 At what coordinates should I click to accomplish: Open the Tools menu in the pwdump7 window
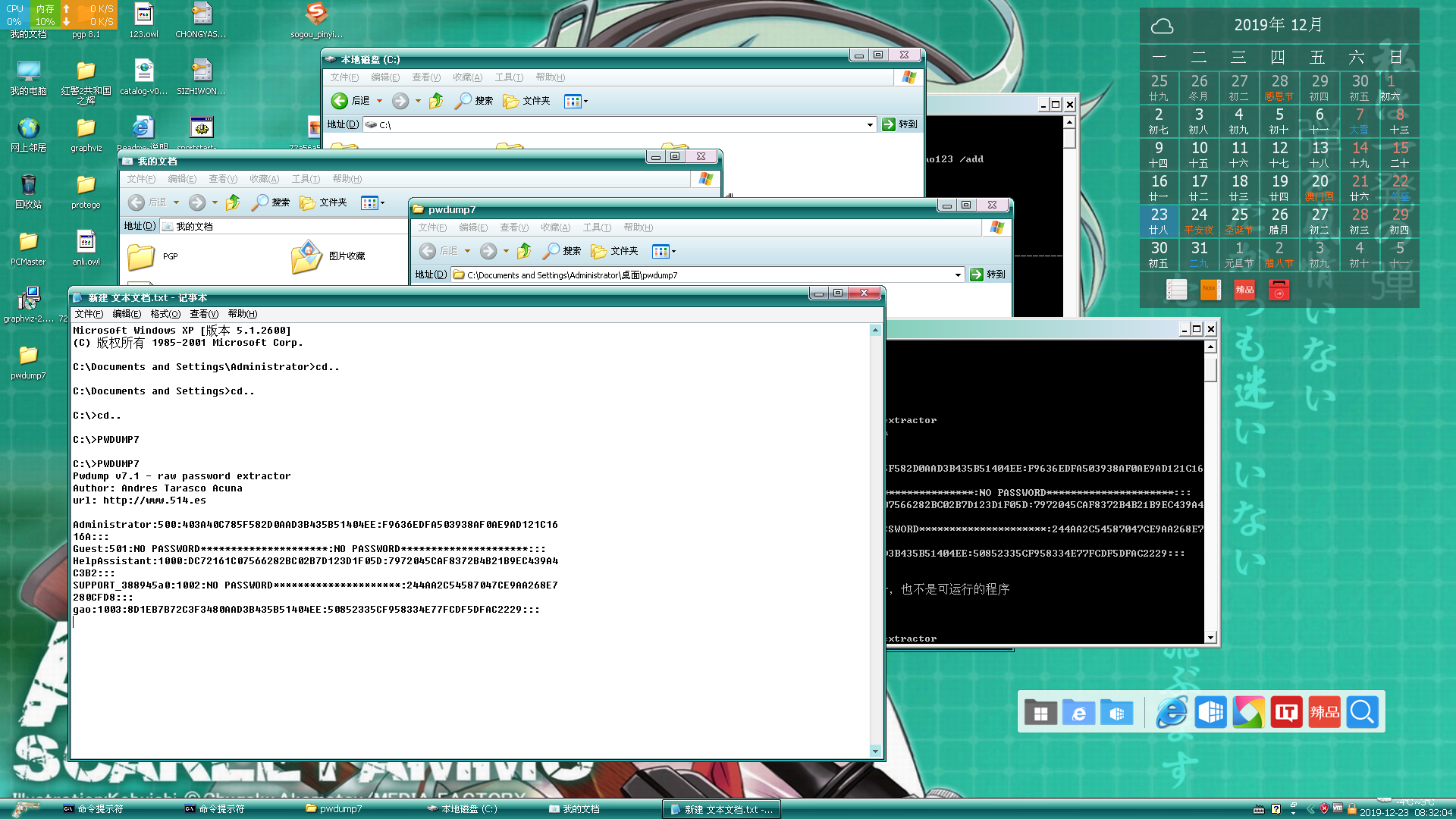point(596,227)
